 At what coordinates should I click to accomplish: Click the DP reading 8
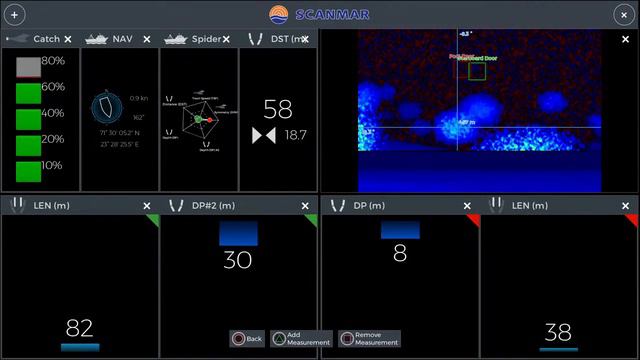(400, 253)
